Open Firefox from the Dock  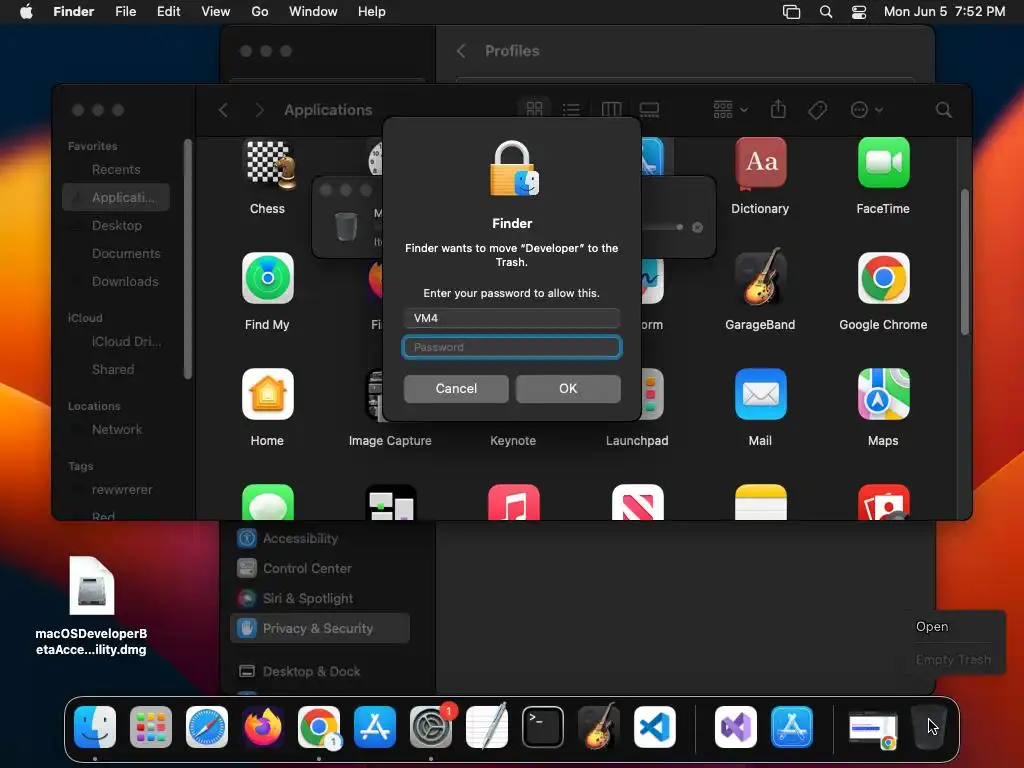pyautogui.click(x=263, y=727)
